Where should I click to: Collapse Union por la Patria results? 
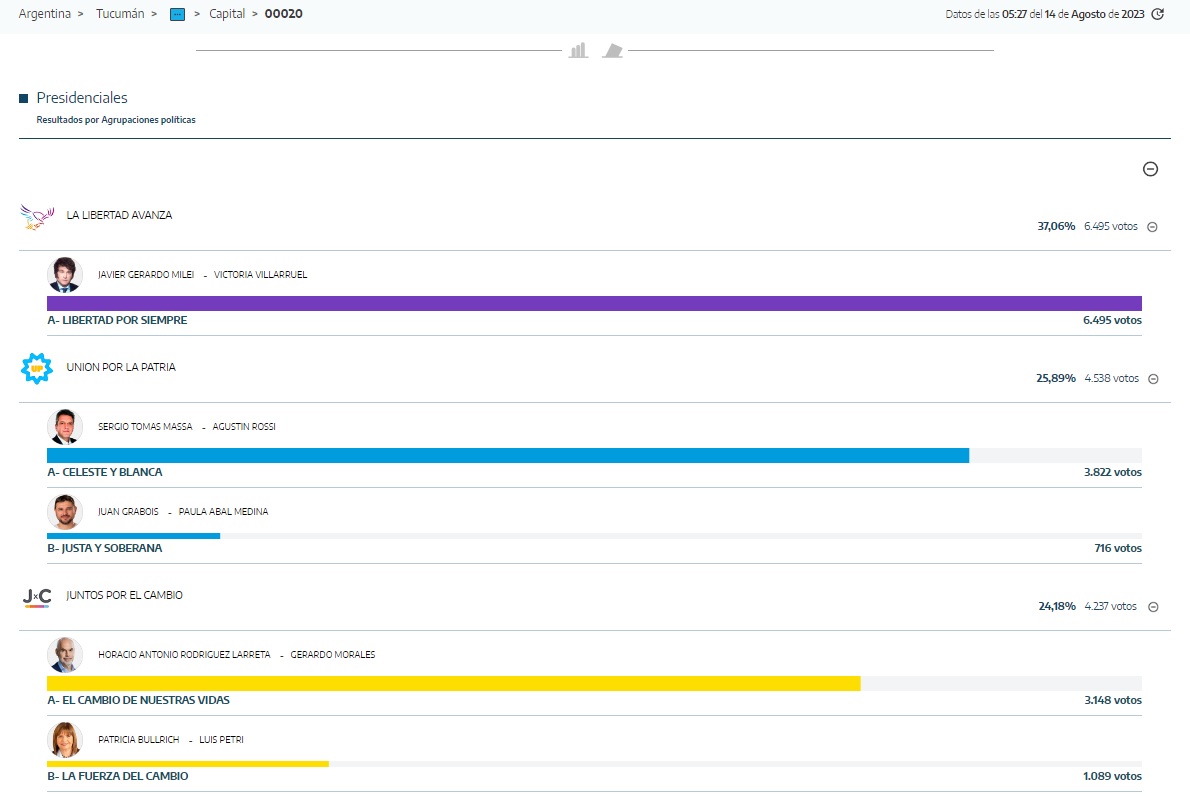pyautogui.click(x=1153, y=379)
